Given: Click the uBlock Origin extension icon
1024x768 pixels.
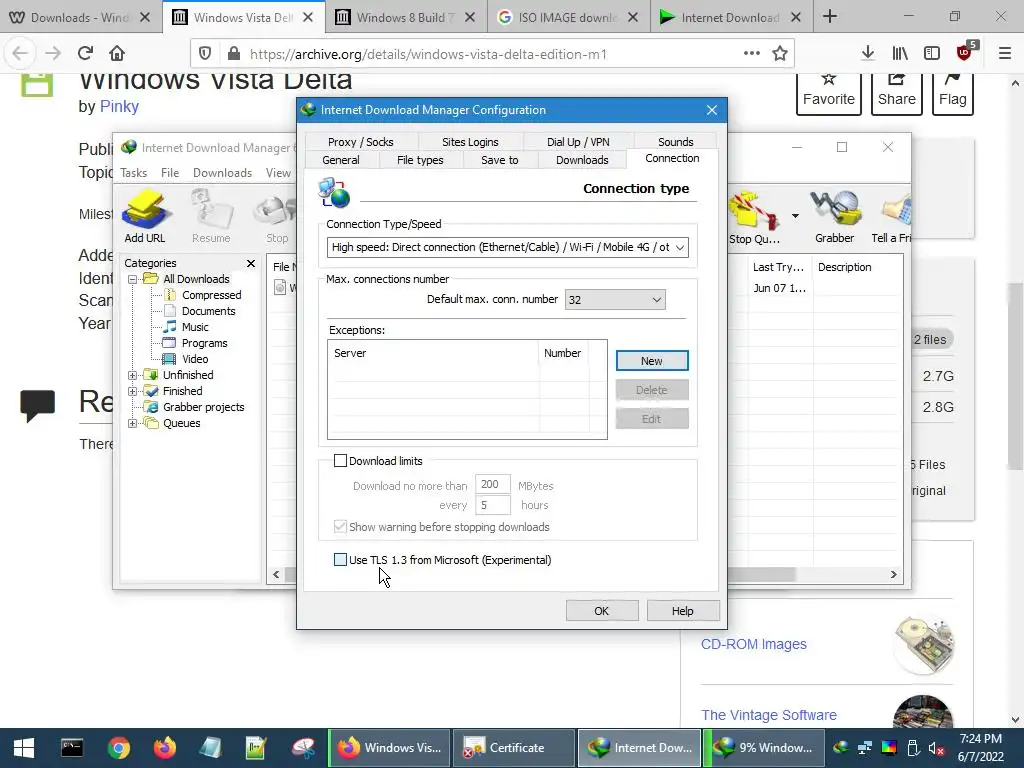Looking at the screenshot, I should (x=965, y=52).
